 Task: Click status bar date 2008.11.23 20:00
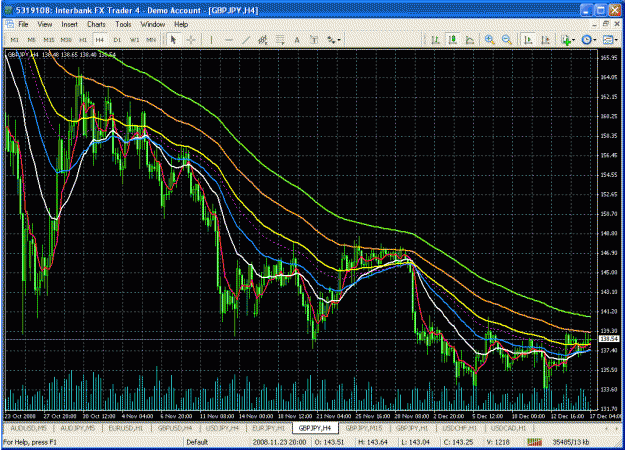tap(279, 442)
